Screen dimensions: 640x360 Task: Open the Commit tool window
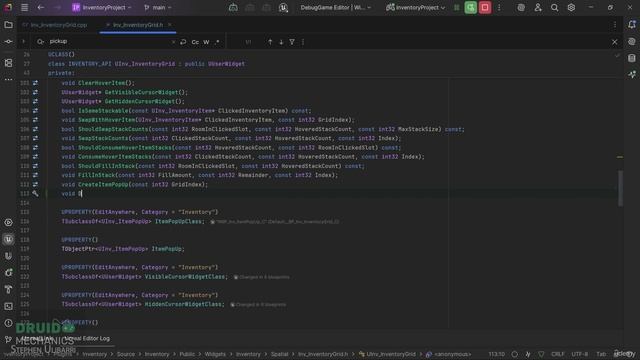point(8,42)
